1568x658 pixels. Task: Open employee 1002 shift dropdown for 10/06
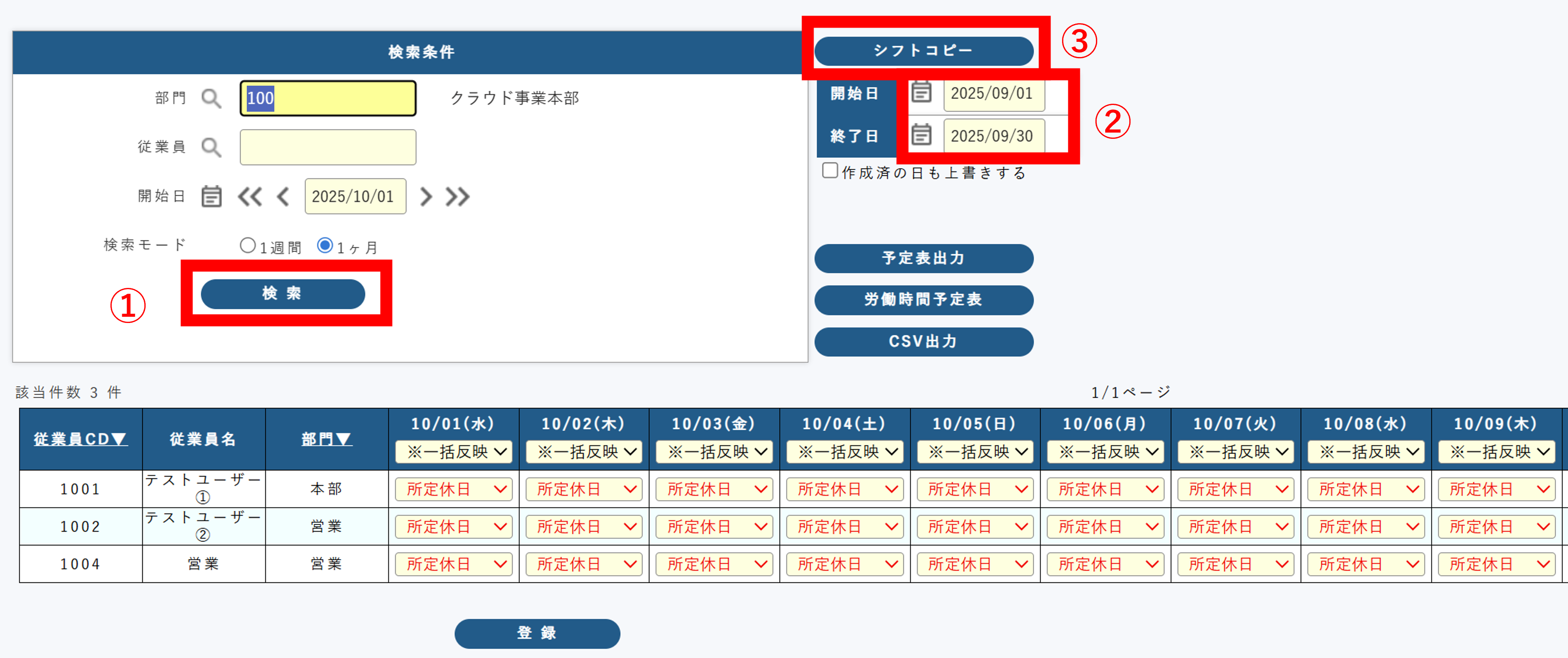click(x=1105, y=527)
